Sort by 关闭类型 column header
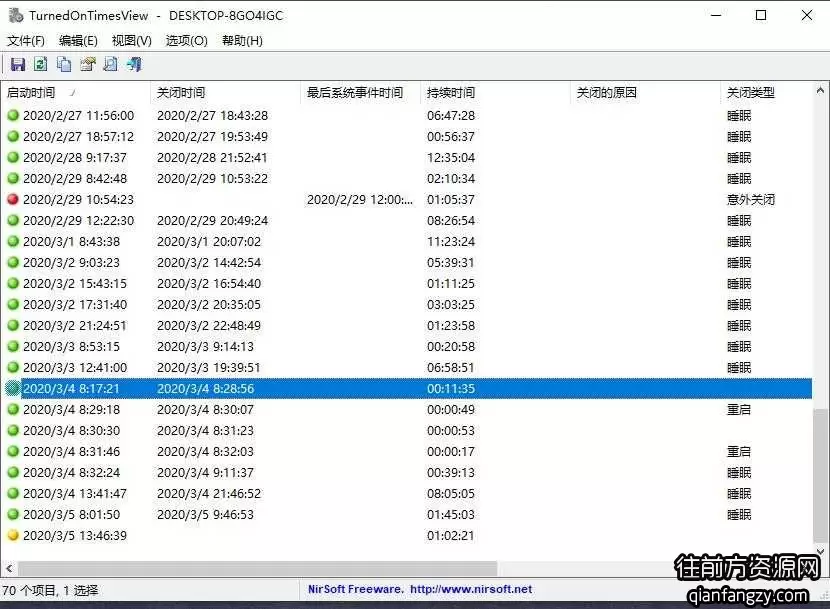 [766, 93]
